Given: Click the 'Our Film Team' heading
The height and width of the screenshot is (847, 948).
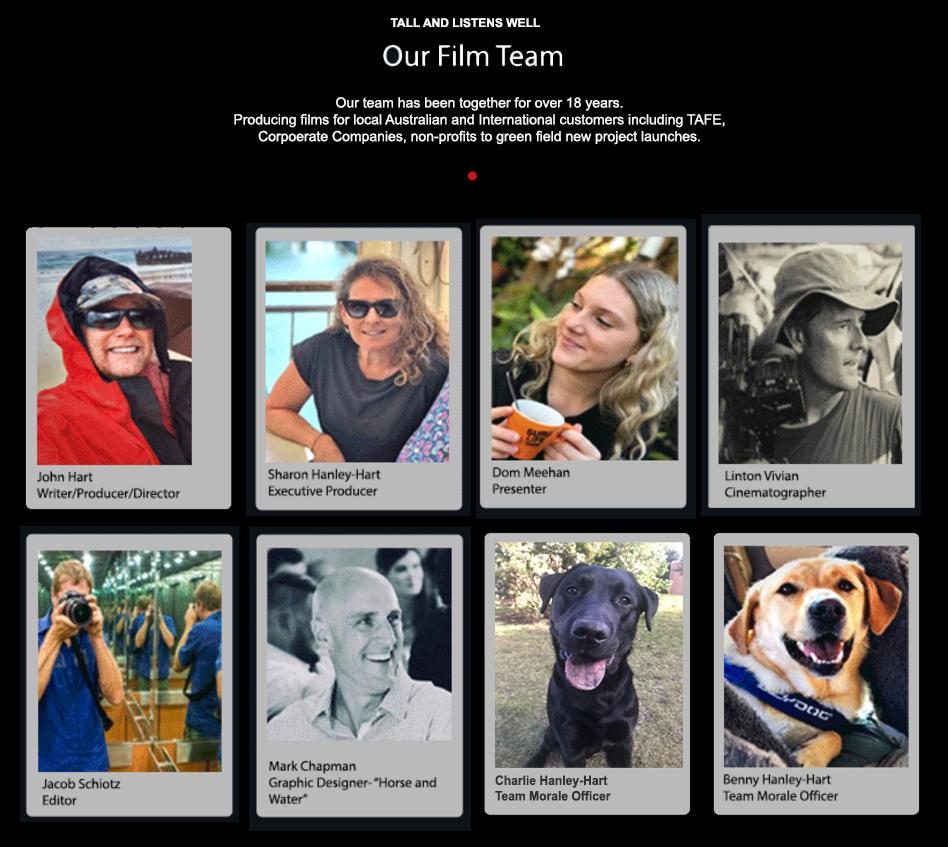Looking at the screenshot, I should (x=473, y=56).
